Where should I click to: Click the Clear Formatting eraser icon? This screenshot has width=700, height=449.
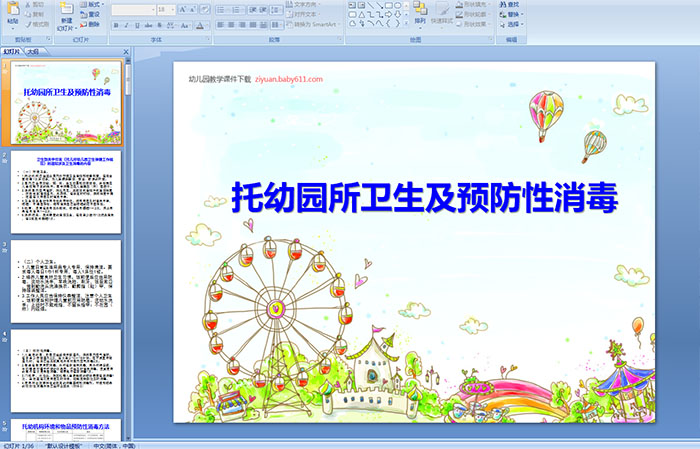point(205,9)
